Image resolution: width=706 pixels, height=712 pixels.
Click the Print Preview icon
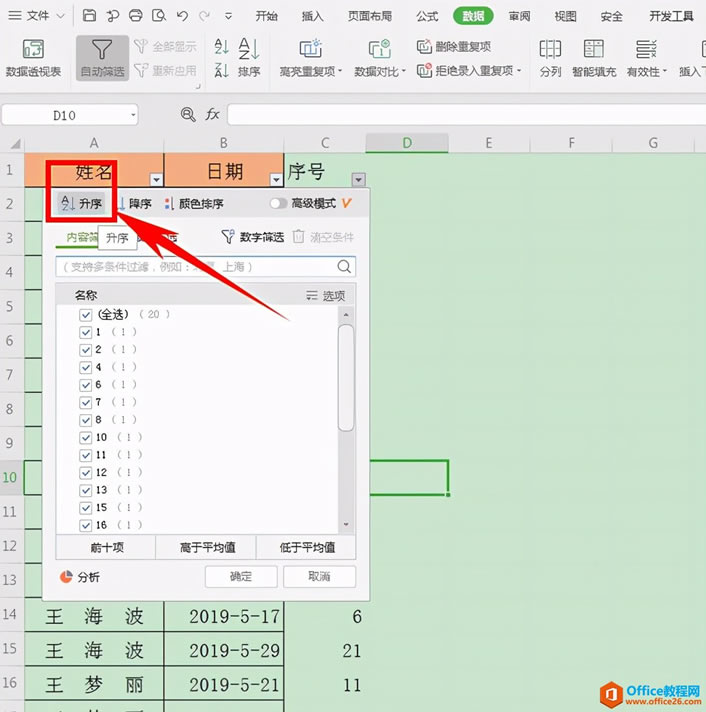point(159,16)
